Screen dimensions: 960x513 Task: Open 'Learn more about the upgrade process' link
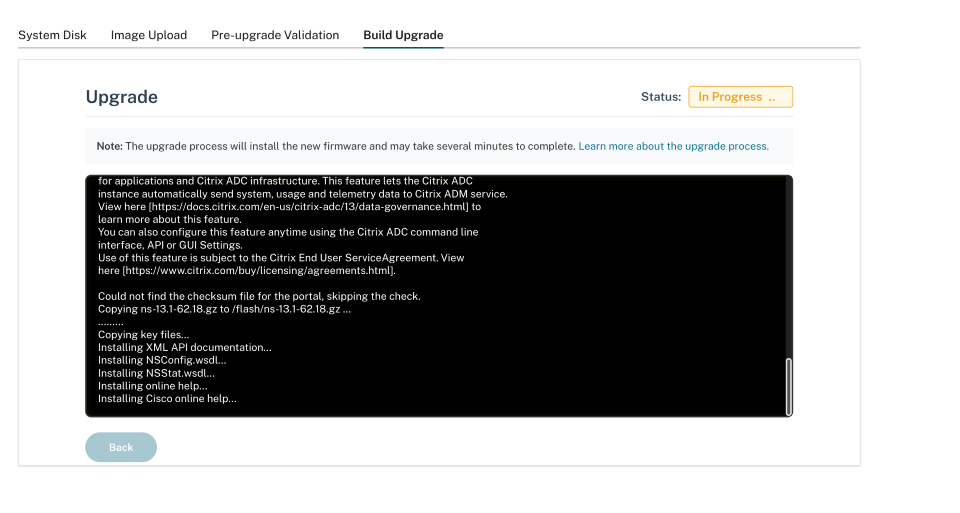tap(673, 146)
